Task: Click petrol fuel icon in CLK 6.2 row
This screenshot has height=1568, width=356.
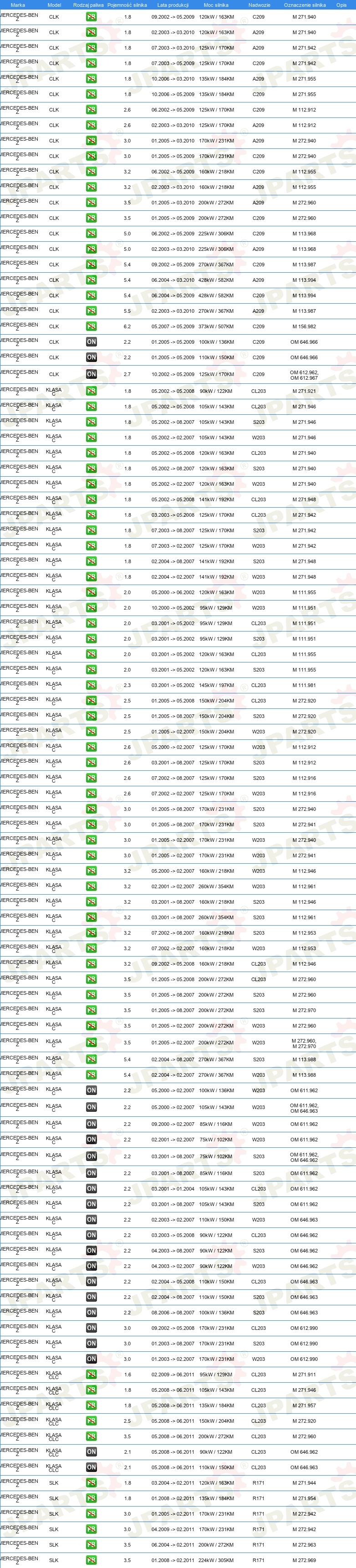Action: [x=92, y=326]
